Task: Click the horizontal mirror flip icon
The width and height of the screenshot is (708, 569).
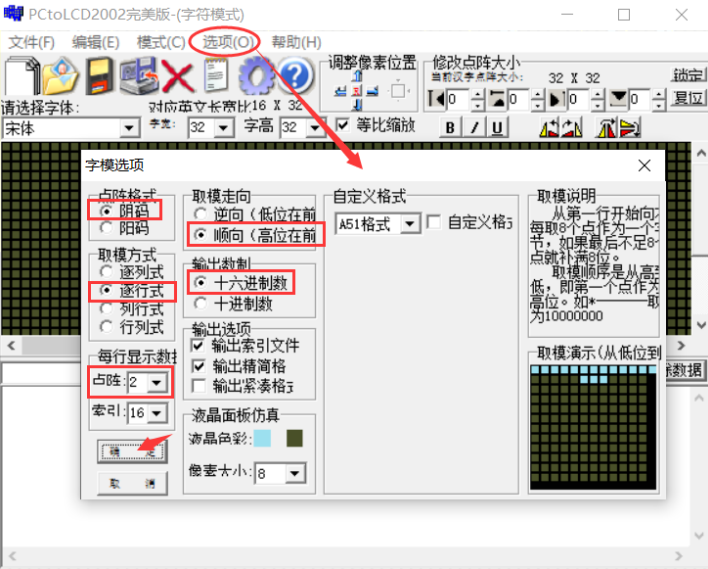Action: click(607, 128)
